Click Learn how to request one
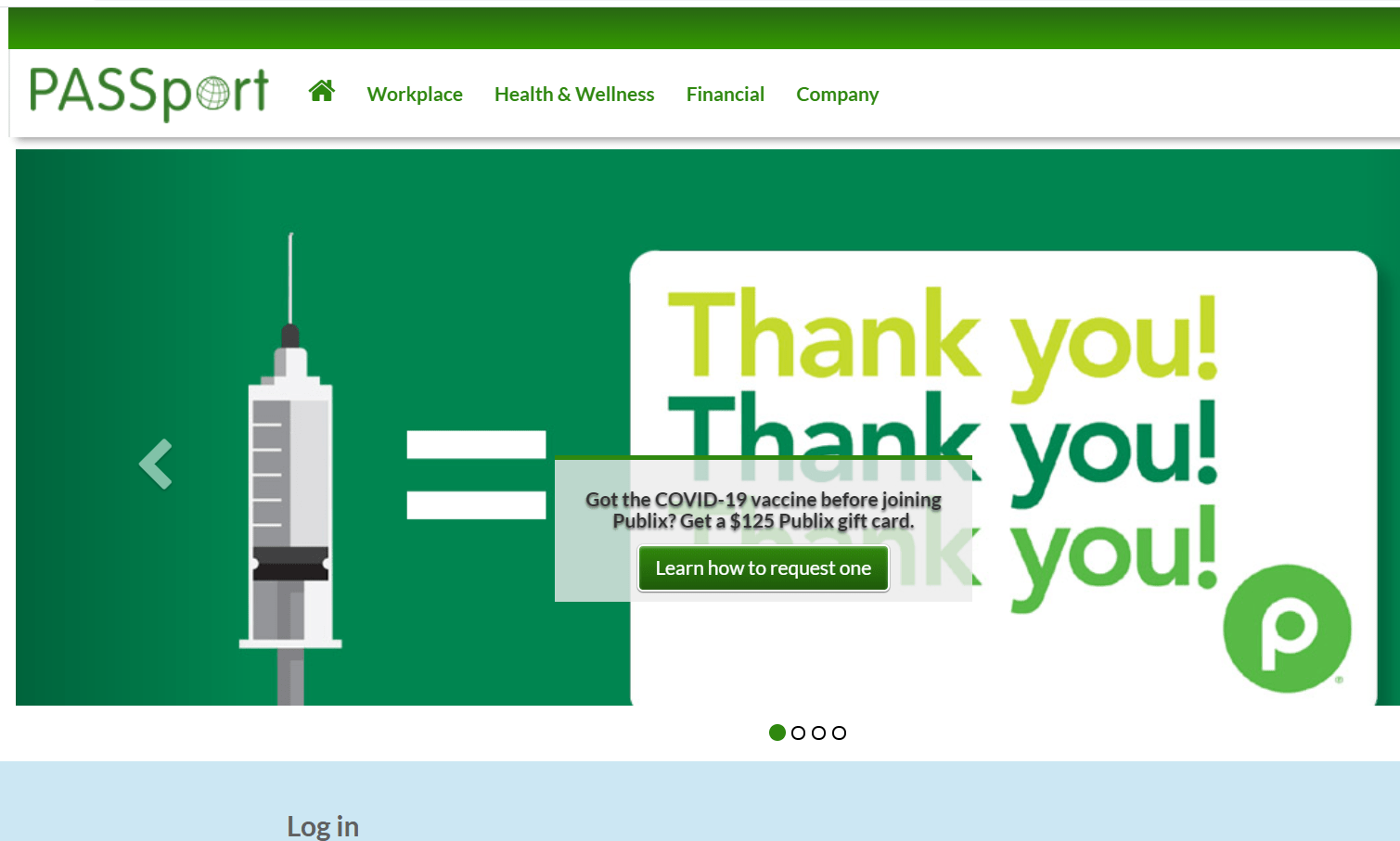The image size is (1400, 841). 764,568
